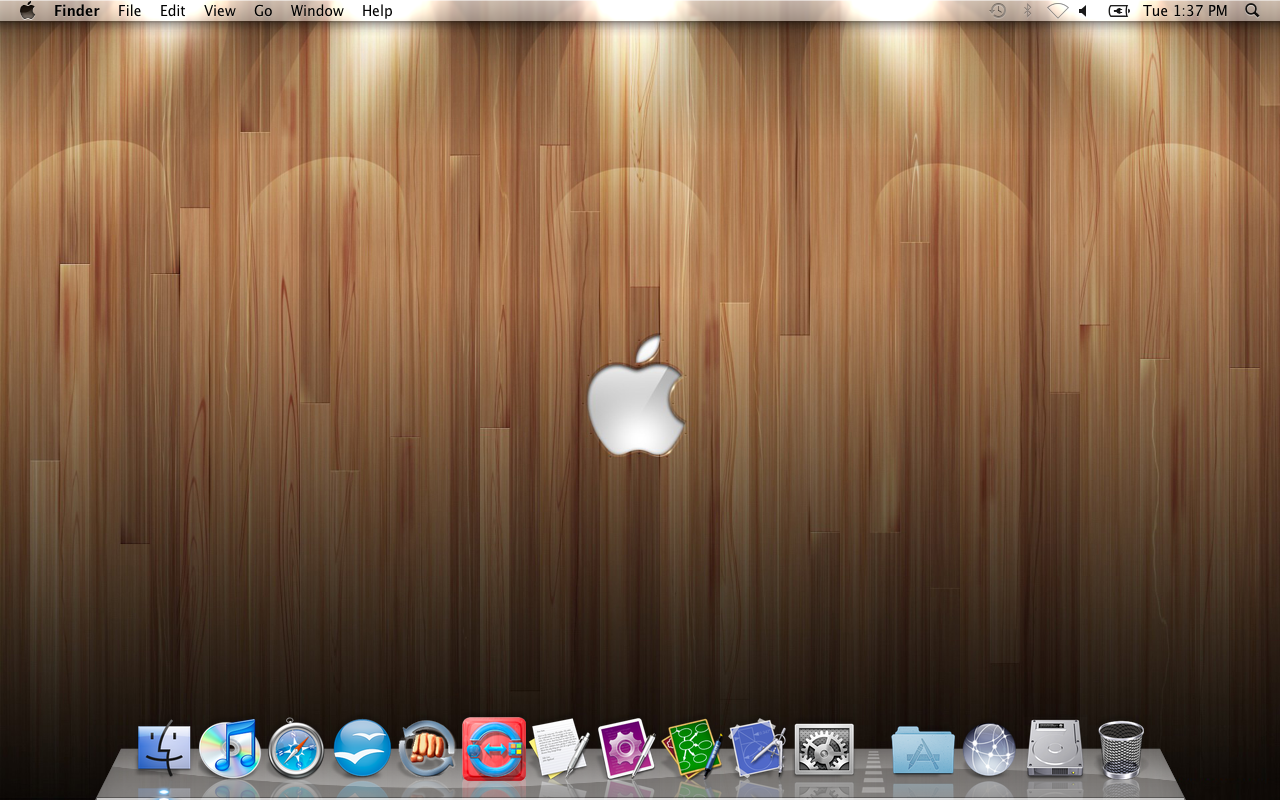This screenshot has width=1280, height=800.
Task: Open TextEdit from the Dock
Action: click(x=560, y=748)
